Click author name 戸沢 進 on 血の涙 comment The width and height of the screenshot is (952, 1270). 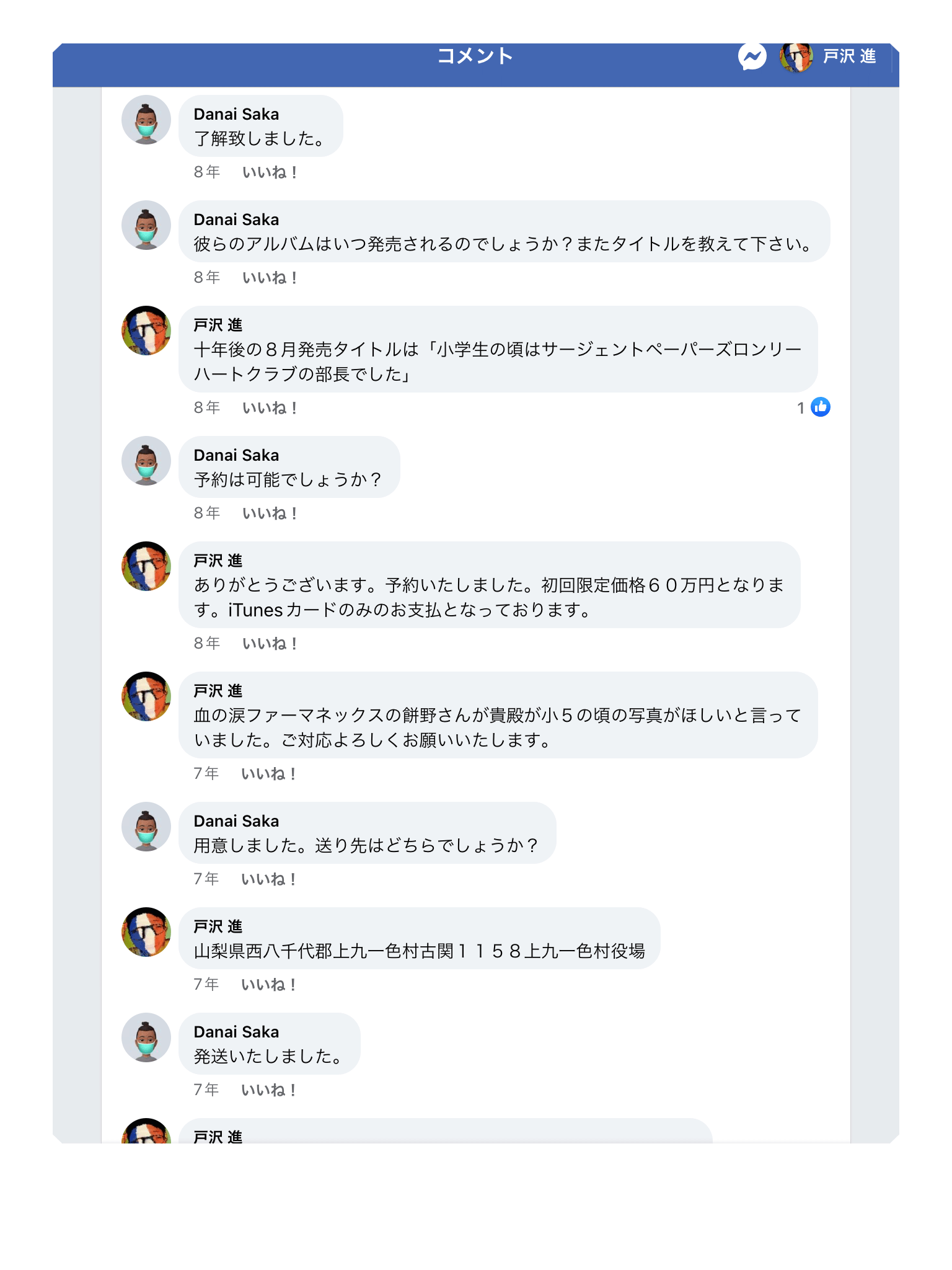tap(218, 691)
